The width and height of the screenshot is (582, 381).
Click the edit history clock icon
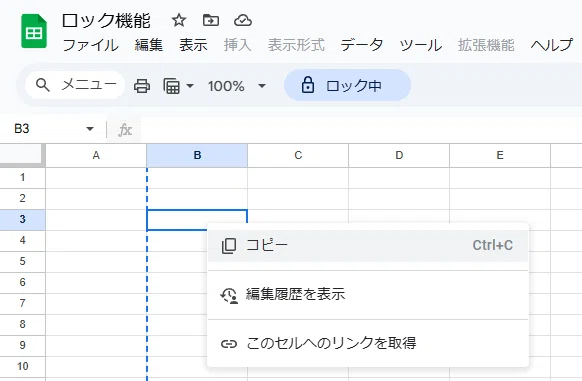click(229, 296)
